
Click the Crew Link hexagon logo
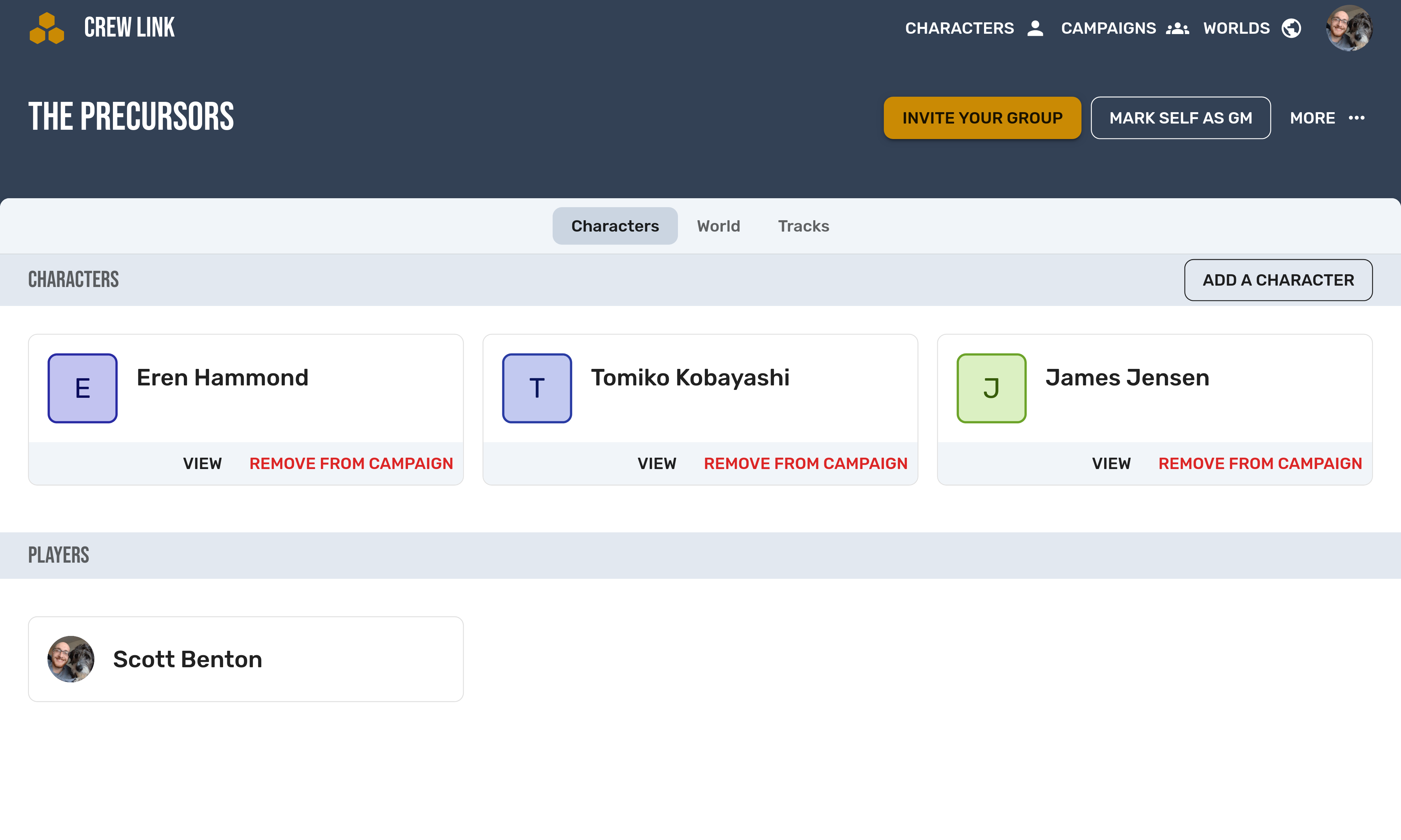46,28
